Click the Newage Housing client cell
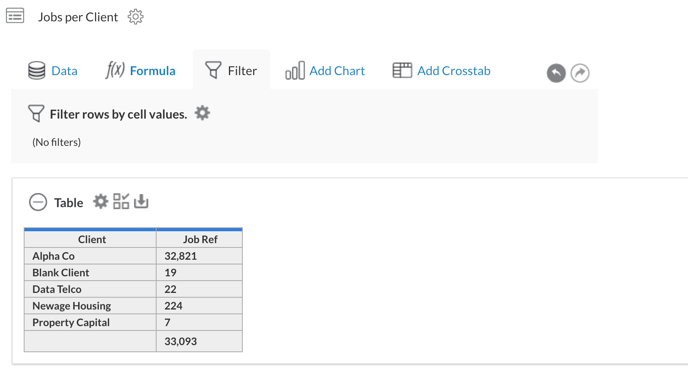 (x=90, y=306)
